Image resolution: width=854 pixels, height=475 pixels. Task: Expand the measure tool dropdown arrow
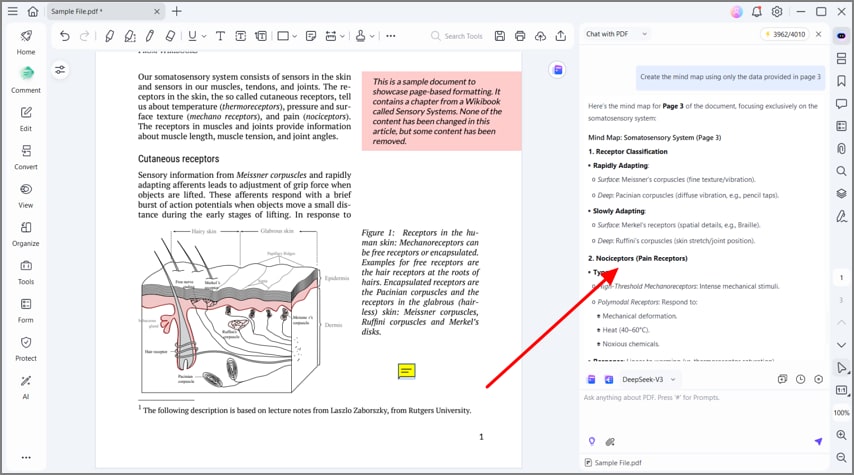tap(343, 36)
